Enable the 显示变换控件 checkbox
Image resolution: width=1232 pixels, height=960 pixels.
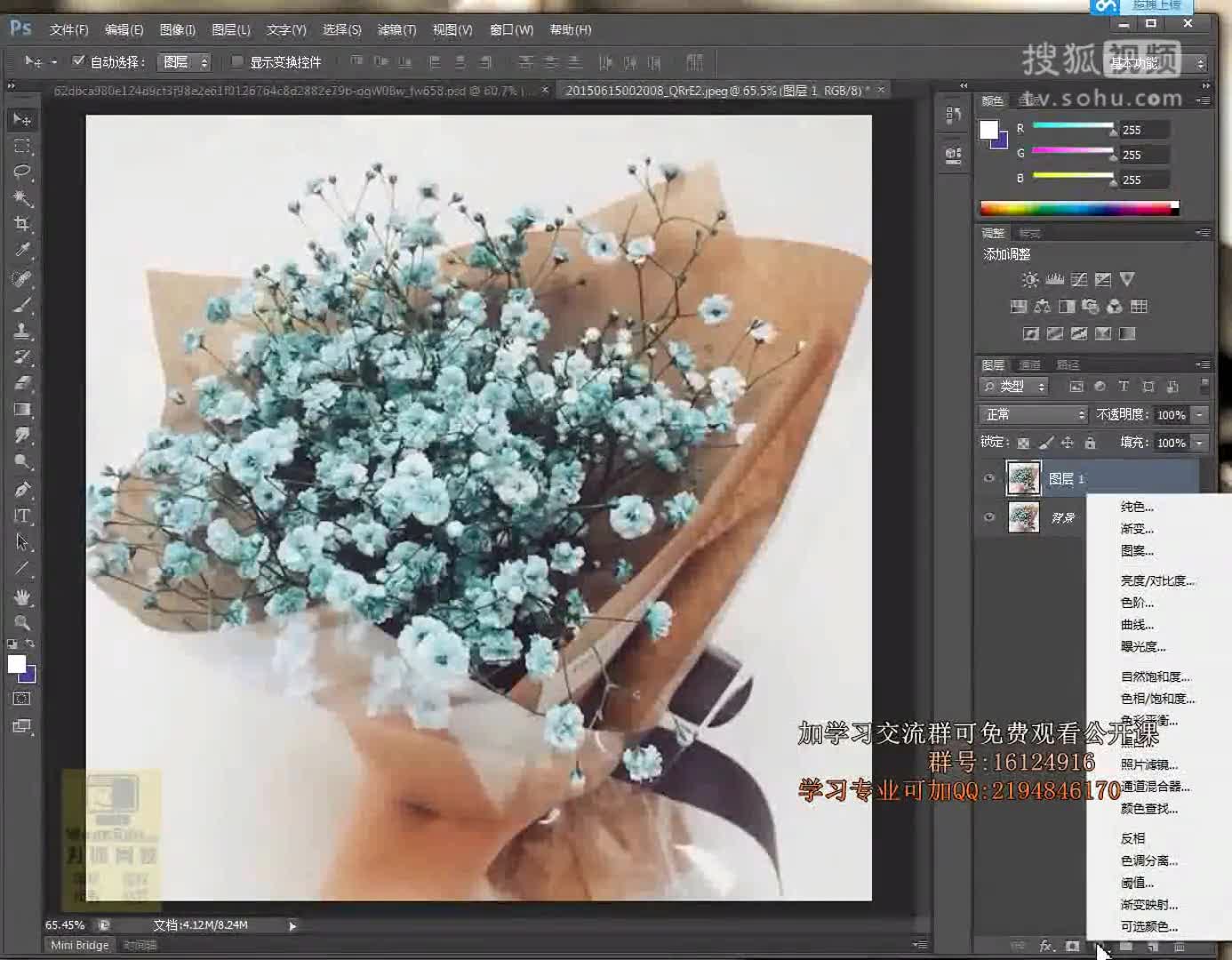point(236,61)
